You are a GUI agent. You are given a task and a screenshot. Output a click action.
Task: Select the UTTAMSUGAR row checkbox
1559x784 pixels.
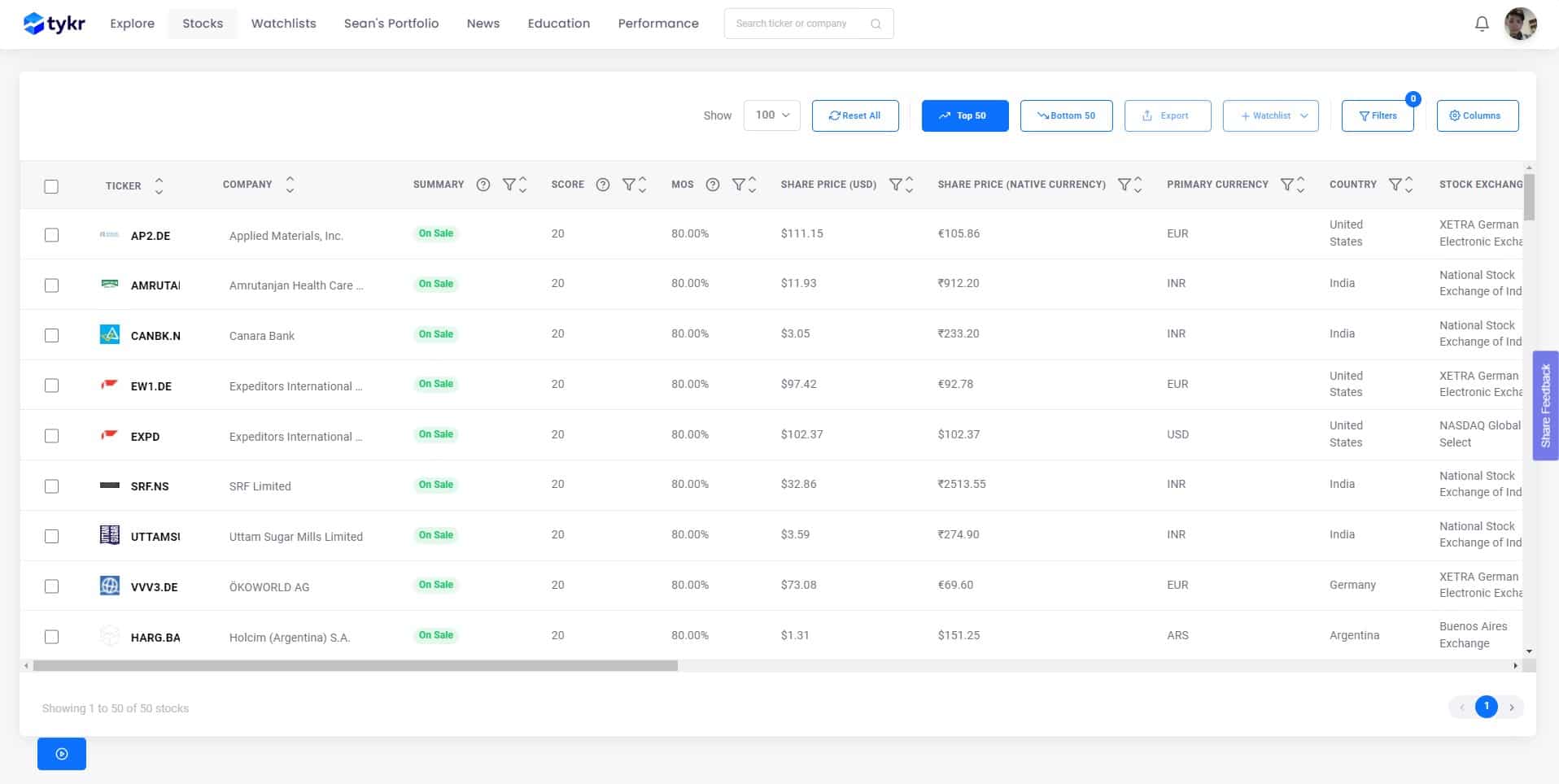click(51, 536)
